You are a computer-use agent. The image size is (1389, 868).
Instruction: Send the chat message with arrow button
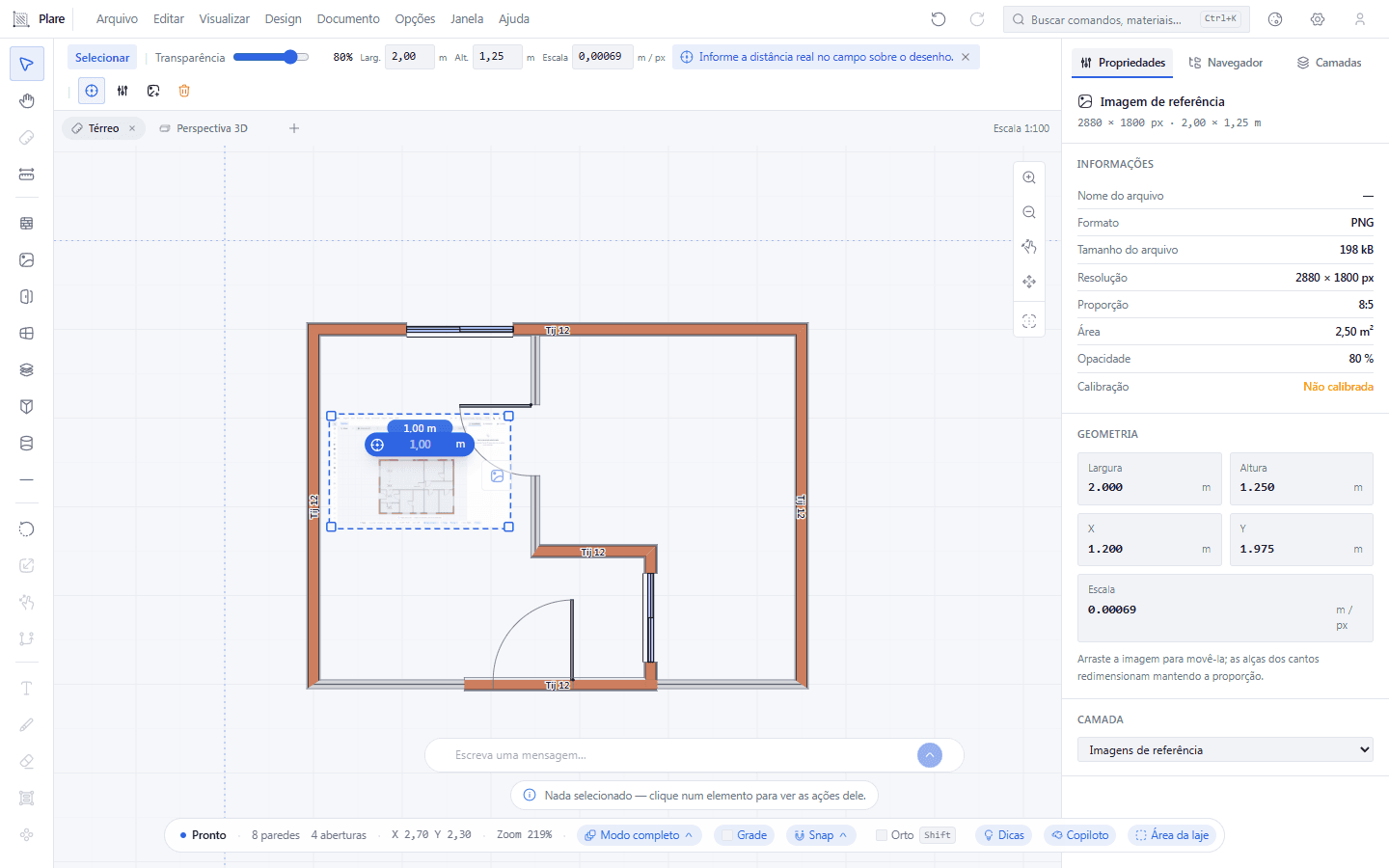pos(930,755)
